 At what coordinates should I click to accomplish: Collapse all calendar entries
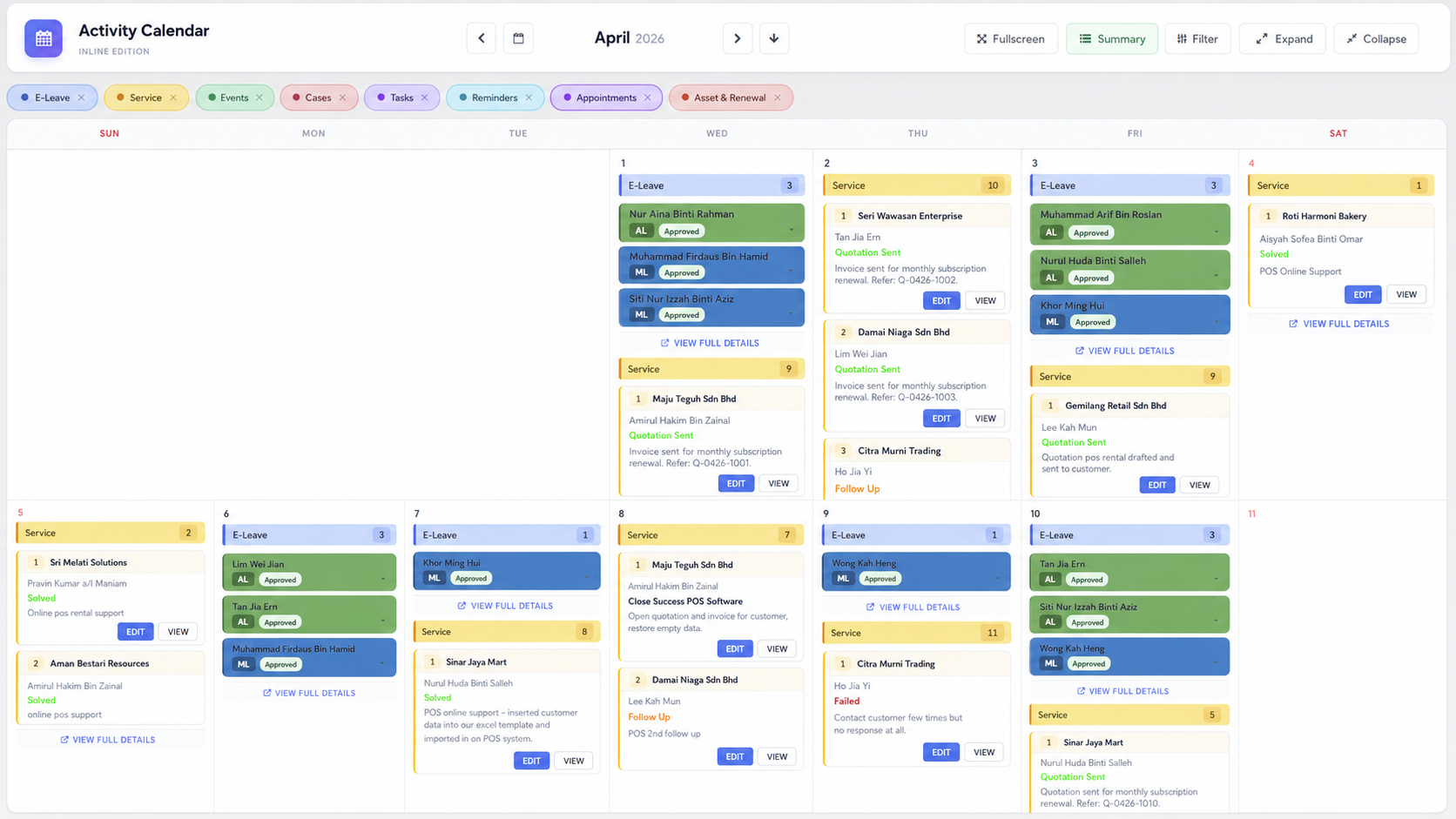tap(1376, 38)
